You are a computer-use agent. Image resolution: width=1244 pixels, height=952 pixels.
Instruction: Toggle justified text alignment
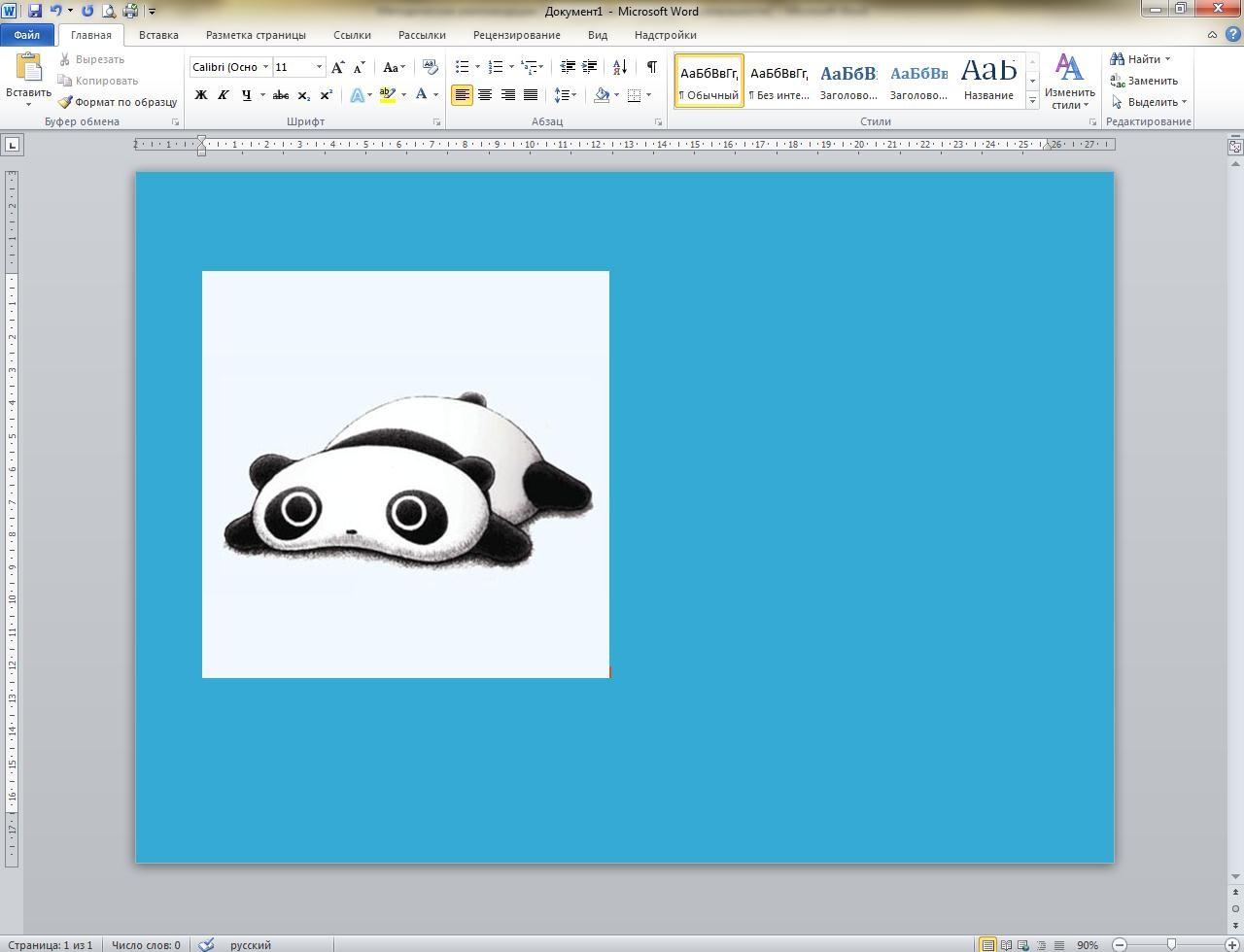[x=531, y=95]
